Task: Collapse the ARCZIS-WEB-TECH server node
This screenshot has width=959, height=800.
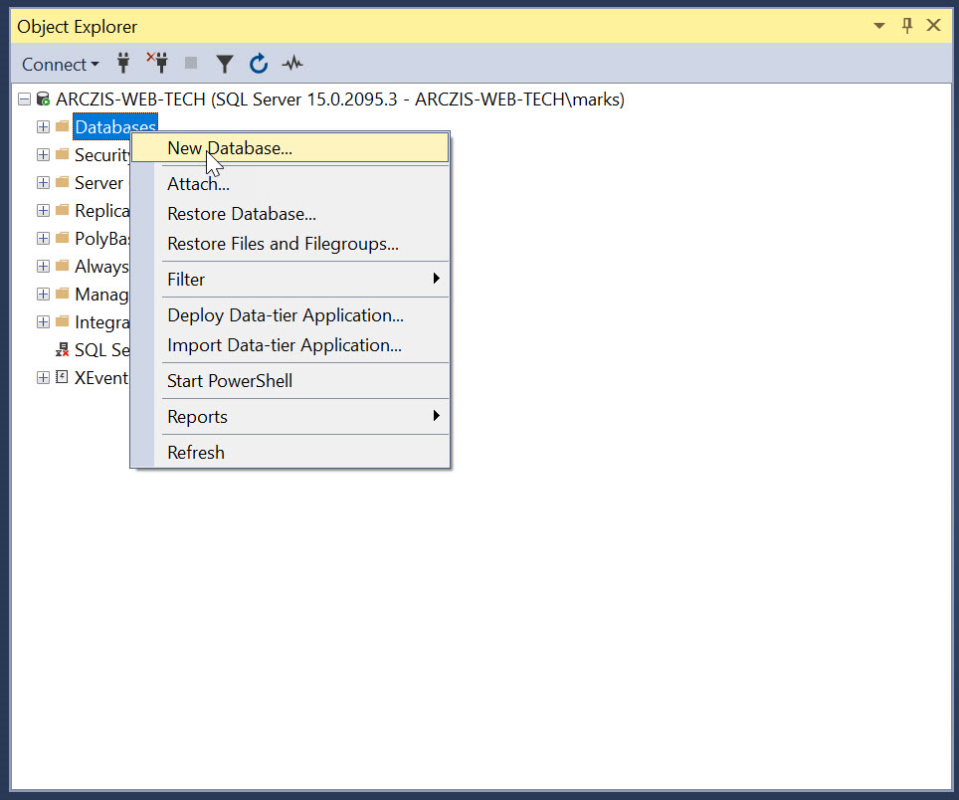Action: [24, 99]
